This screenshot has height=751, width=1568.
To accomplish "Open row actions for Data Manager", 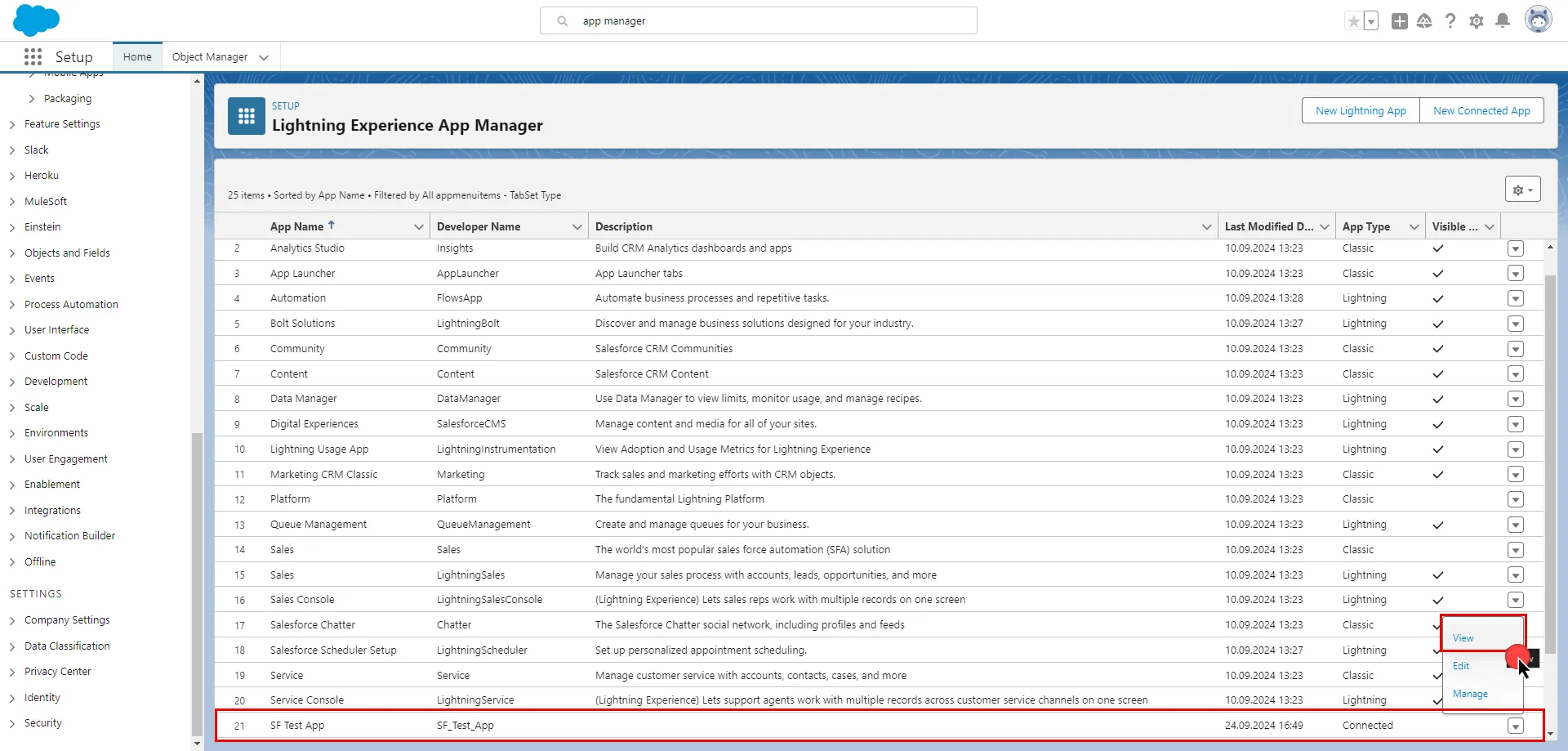I will click(x=1516, y=399).
